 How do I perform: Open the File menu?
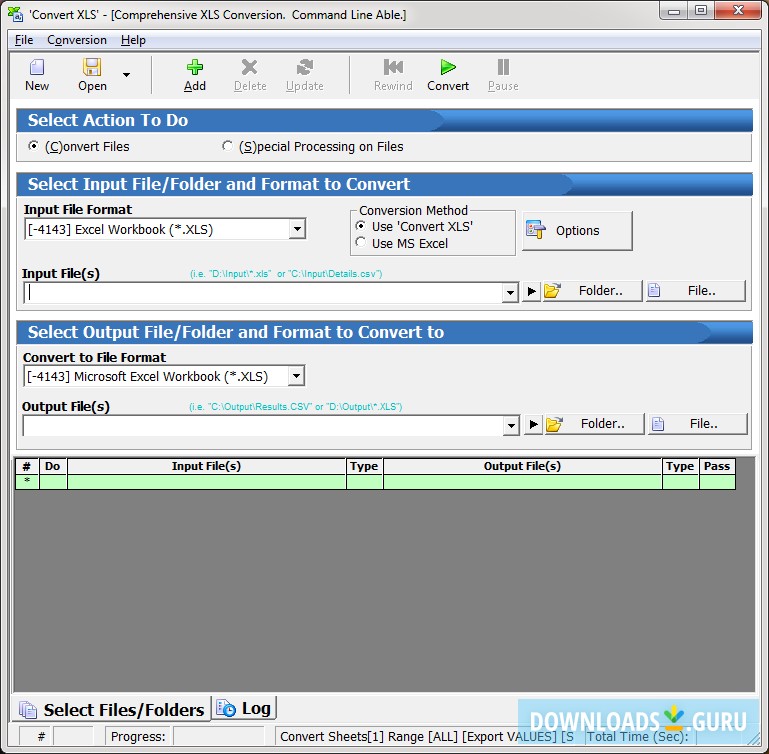tap(24, 40)
